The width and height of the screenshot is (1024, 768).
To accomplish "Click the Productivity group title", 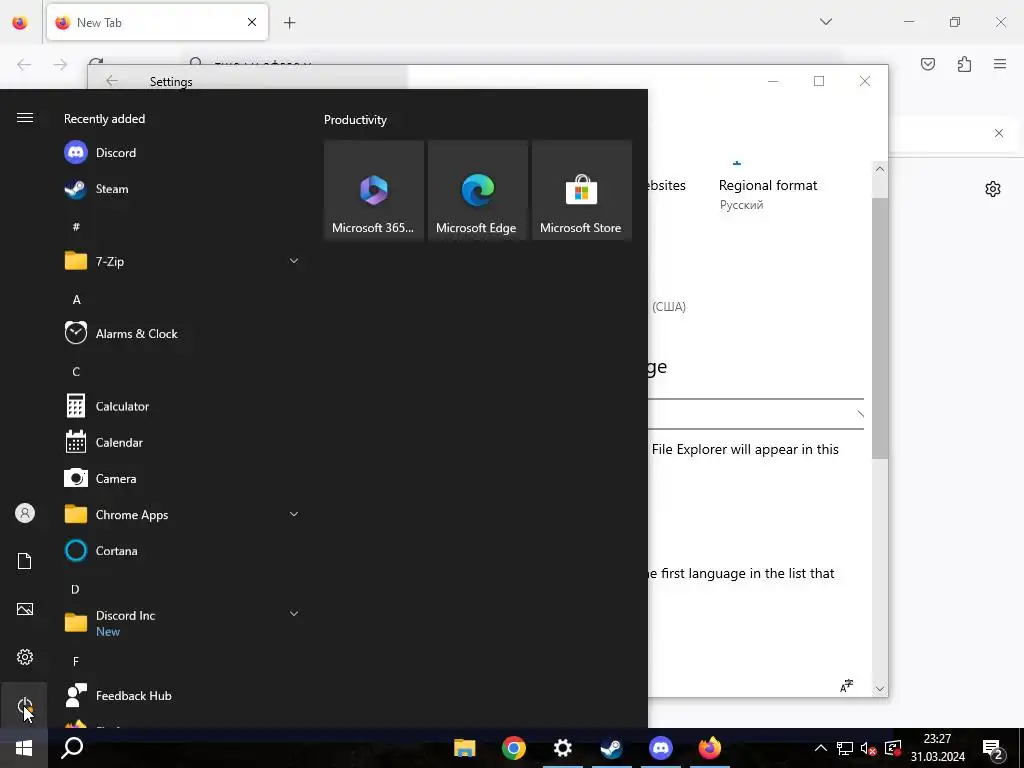I will 355,120.
